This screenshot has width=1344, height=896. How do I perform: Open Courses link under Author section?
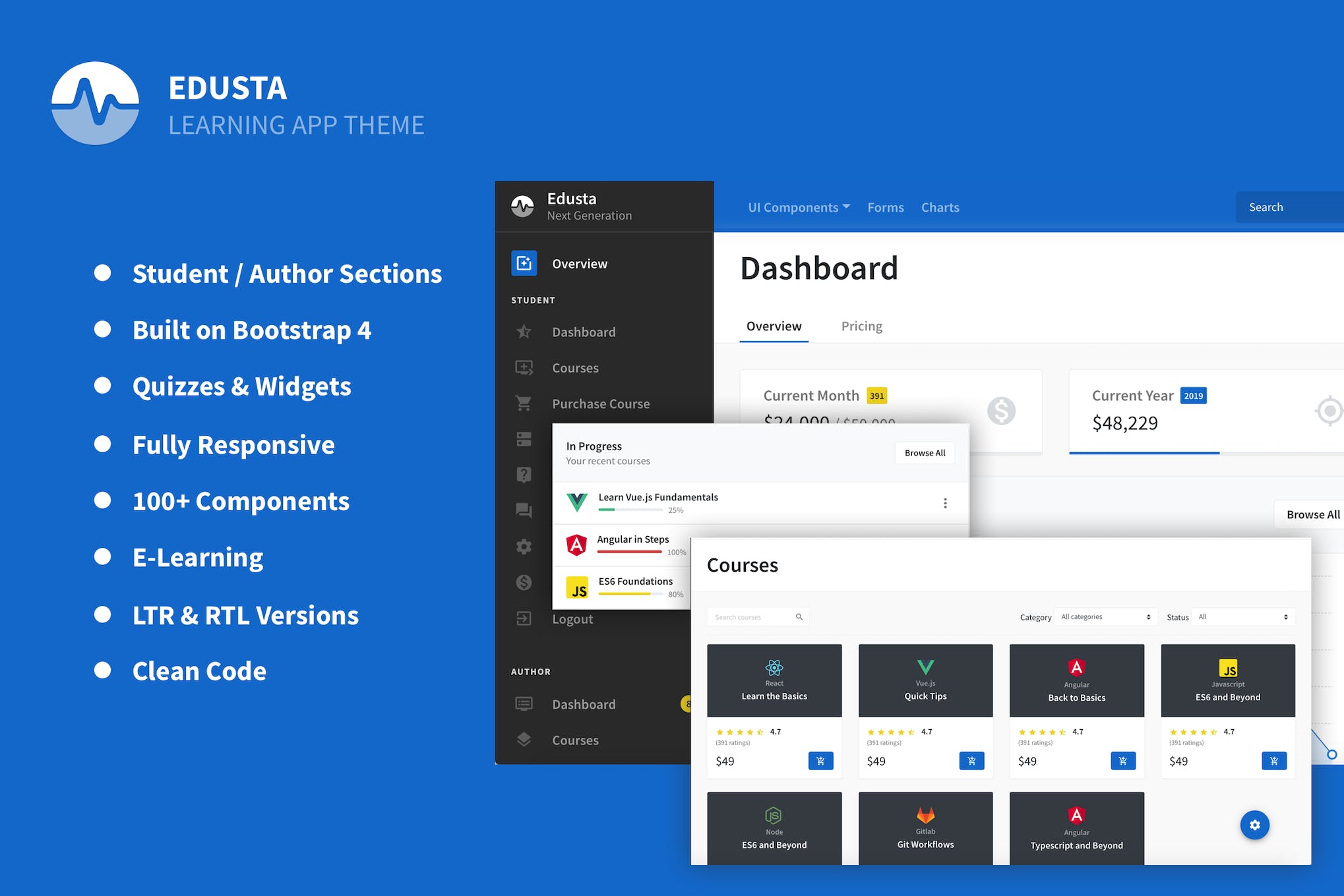[x=575, y=740]
